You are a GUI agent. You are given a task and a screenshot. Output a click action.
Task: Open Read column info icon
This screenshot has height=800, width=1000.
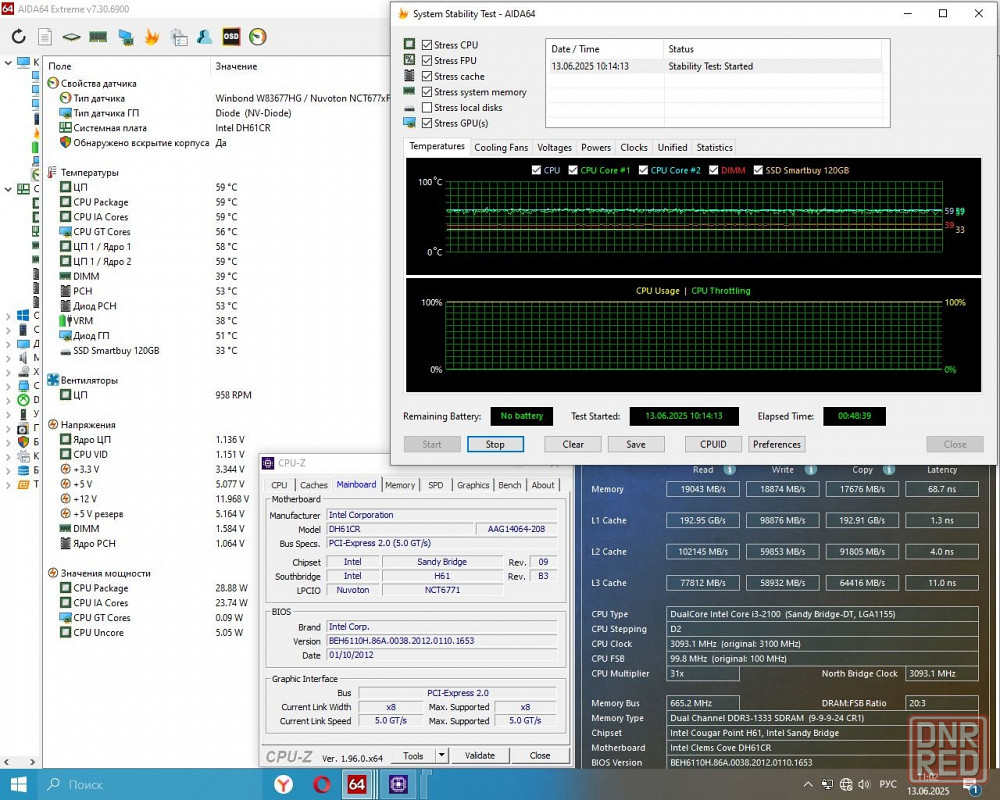pyautogui.click(x=730, y=470)
